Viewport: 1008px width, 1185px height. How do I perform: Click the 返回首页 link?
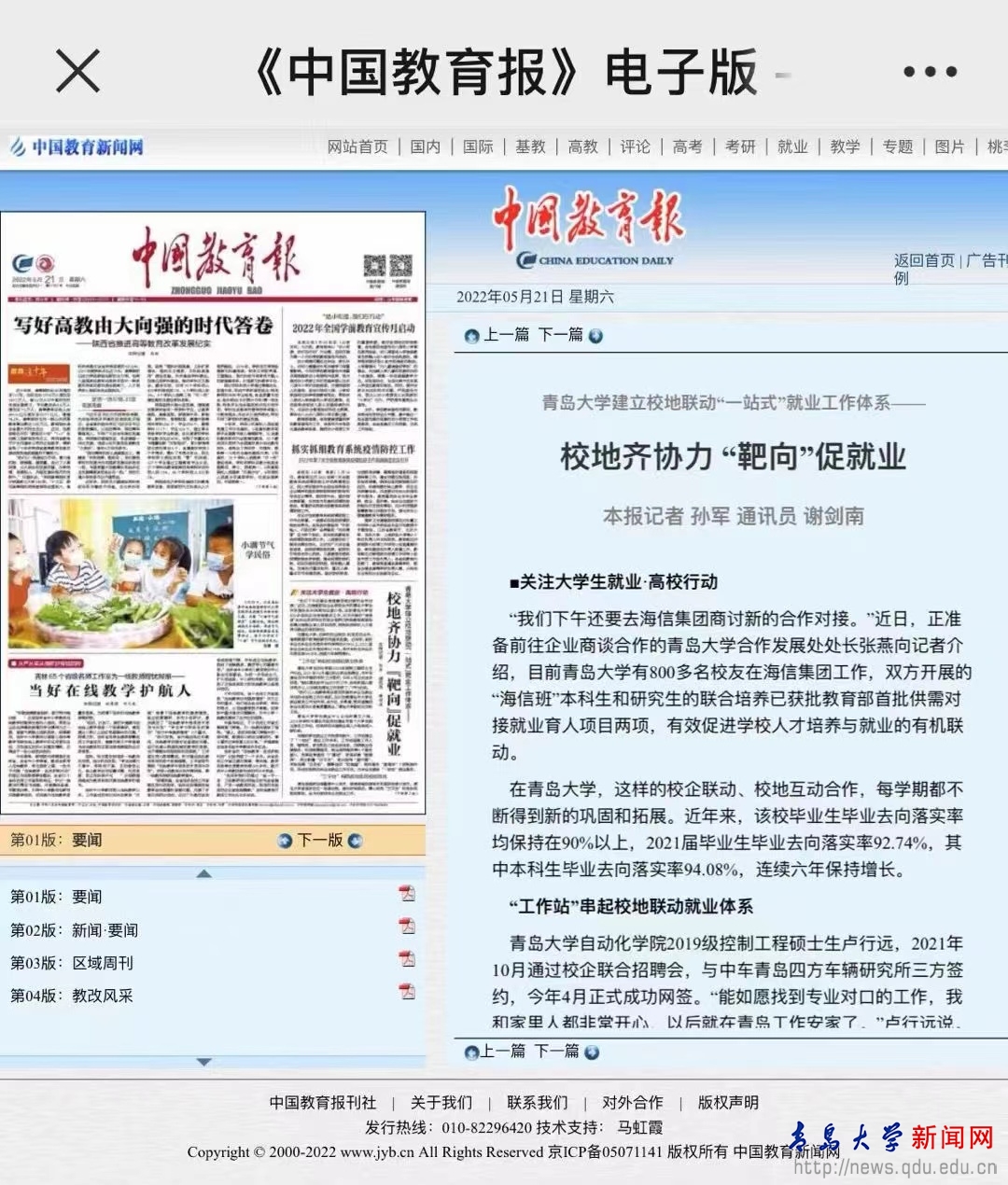coord(924,260)
